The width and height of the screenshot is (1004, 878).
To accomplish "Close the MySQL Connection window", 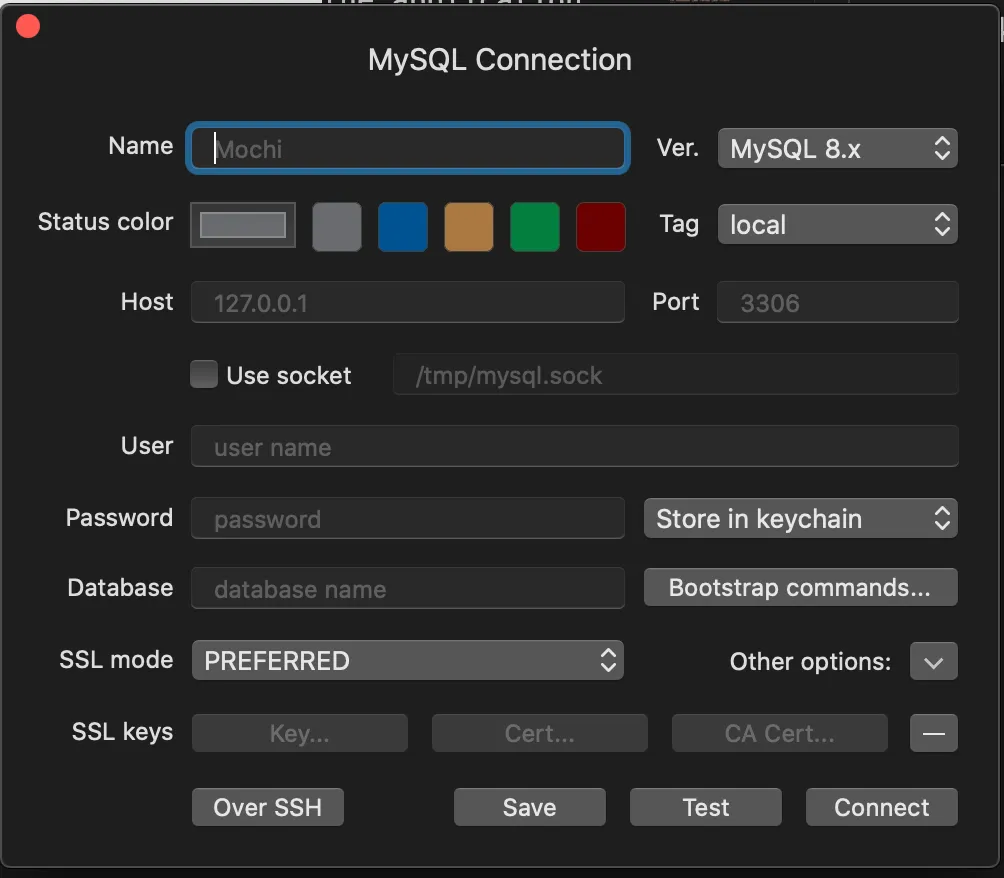I will pos(28,26).
